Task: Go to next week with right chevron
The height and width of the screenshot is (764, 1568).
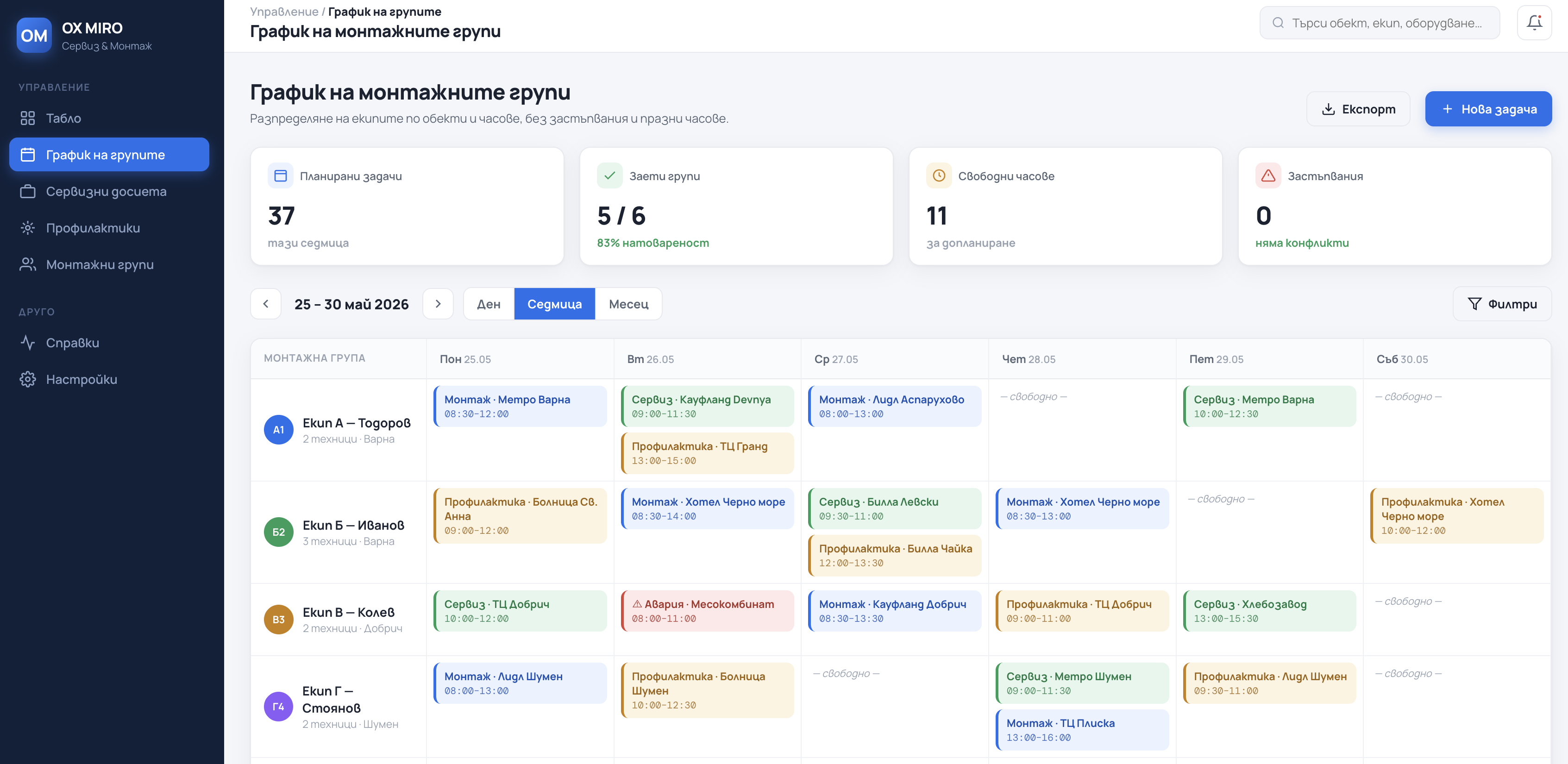Action: pyautogui.click(x=438, y=304)
